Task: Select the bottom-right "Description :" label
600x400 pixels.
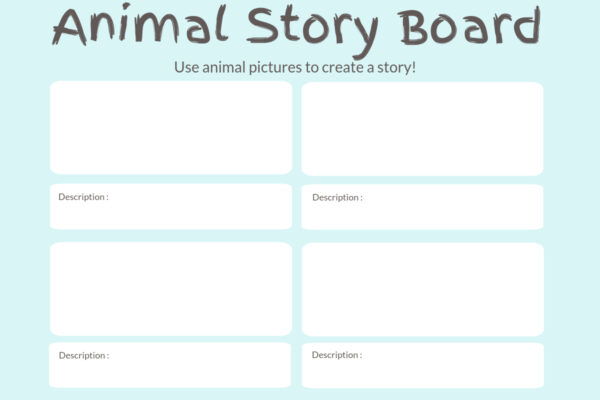Action: (337, 355)
